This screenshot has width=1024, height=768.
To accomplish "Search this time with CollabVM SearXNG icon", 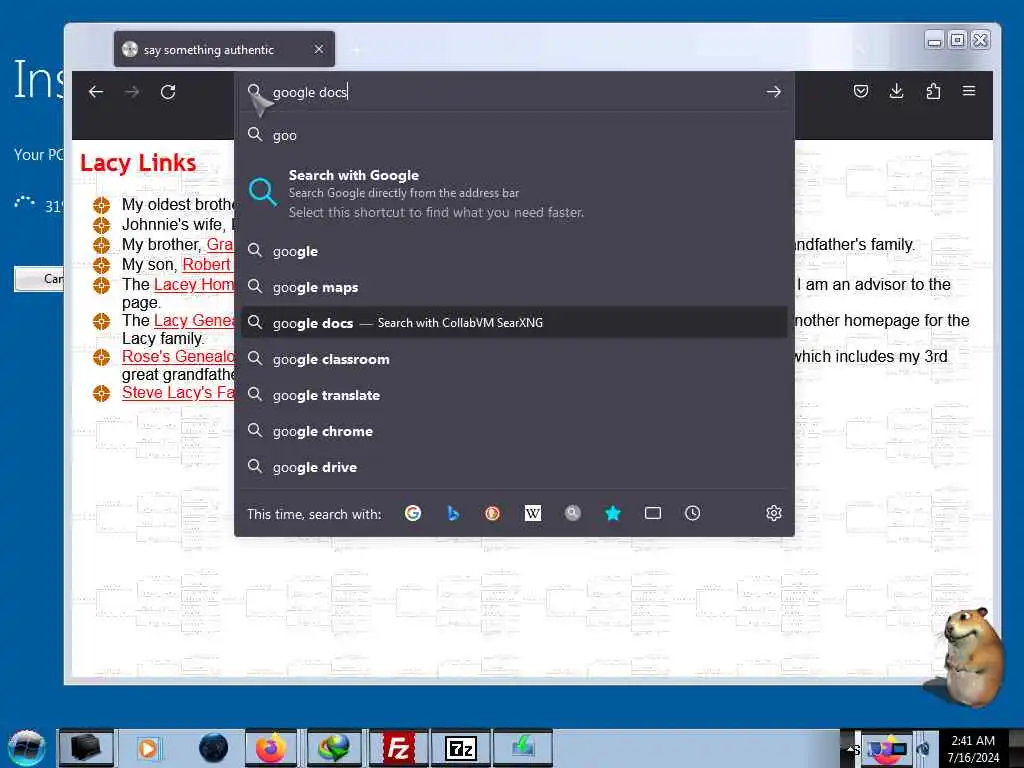I will (573, 513).
